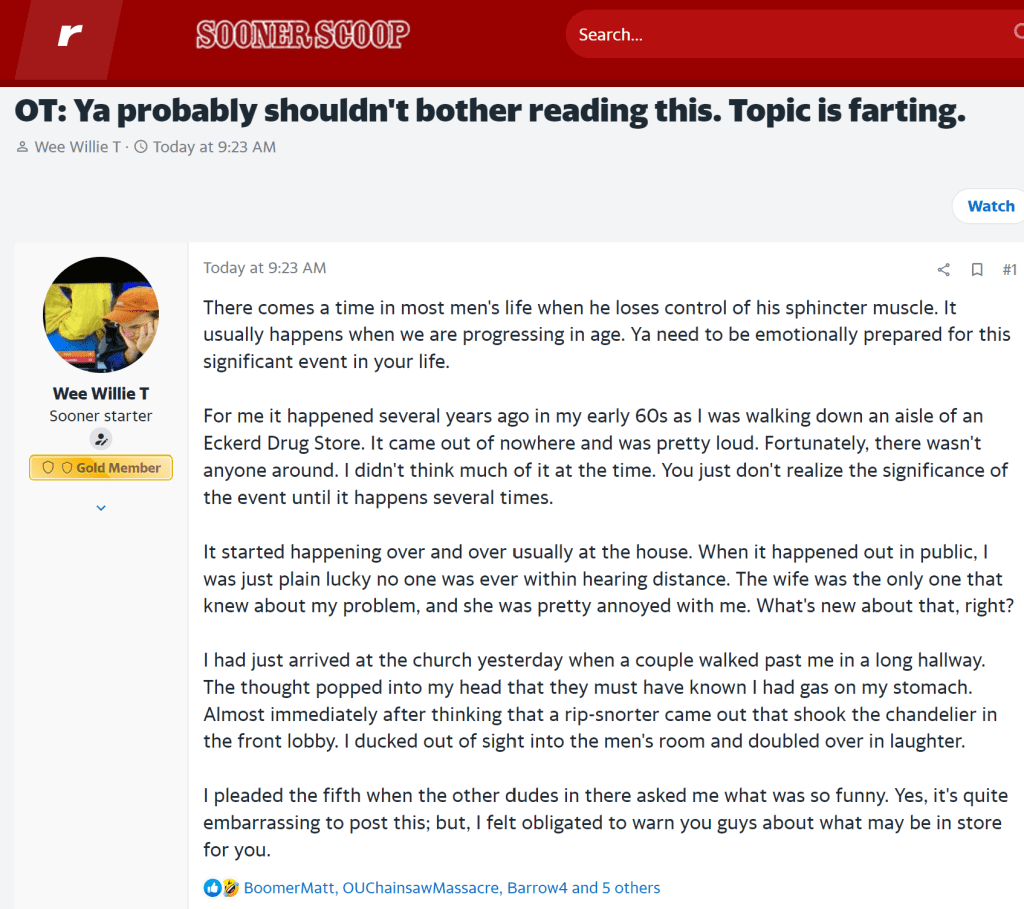Click the search magnifier icon
1024x909 pixels.
click(x=1018, y=33)
